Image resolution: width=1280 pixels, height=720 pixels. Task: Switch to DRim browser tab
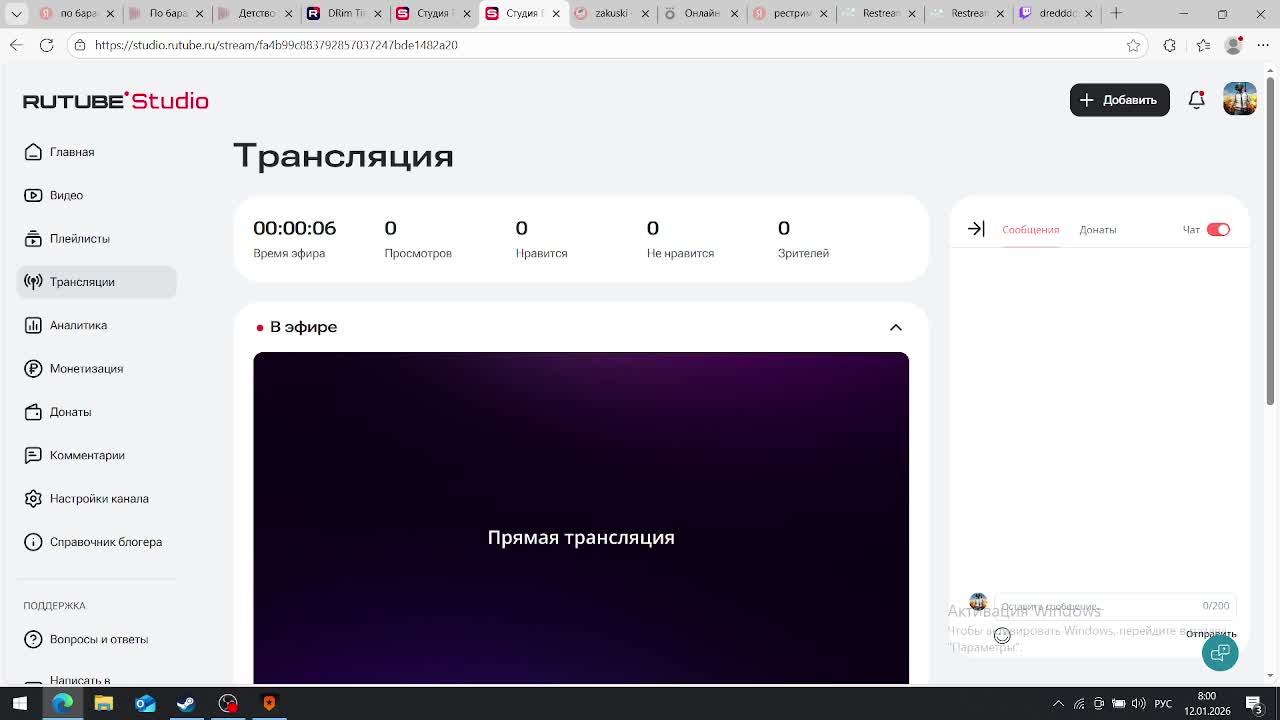[345, 13]
